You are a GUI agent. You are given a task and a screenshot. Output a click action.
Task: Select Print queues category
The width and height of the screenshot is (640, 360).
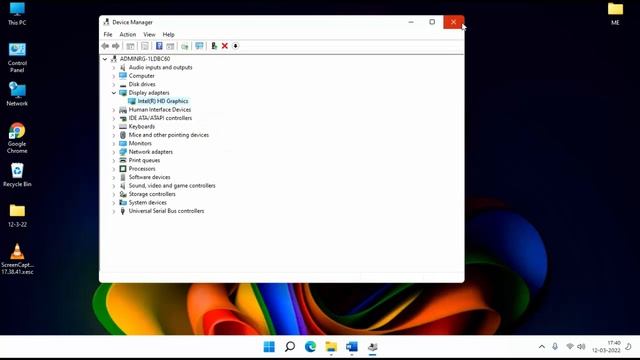pos(144,160)
